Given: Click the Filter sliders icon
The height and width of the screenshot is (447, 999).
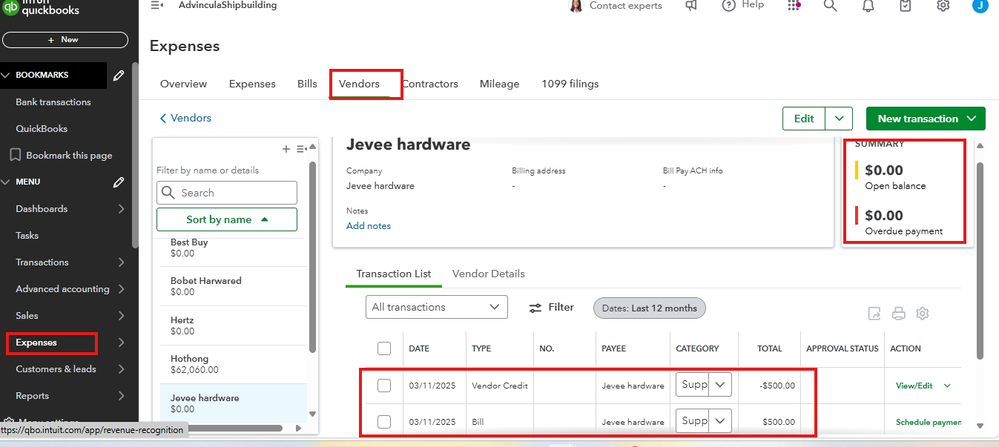Looking at the screenshot, I should click(x=535, y=308).
